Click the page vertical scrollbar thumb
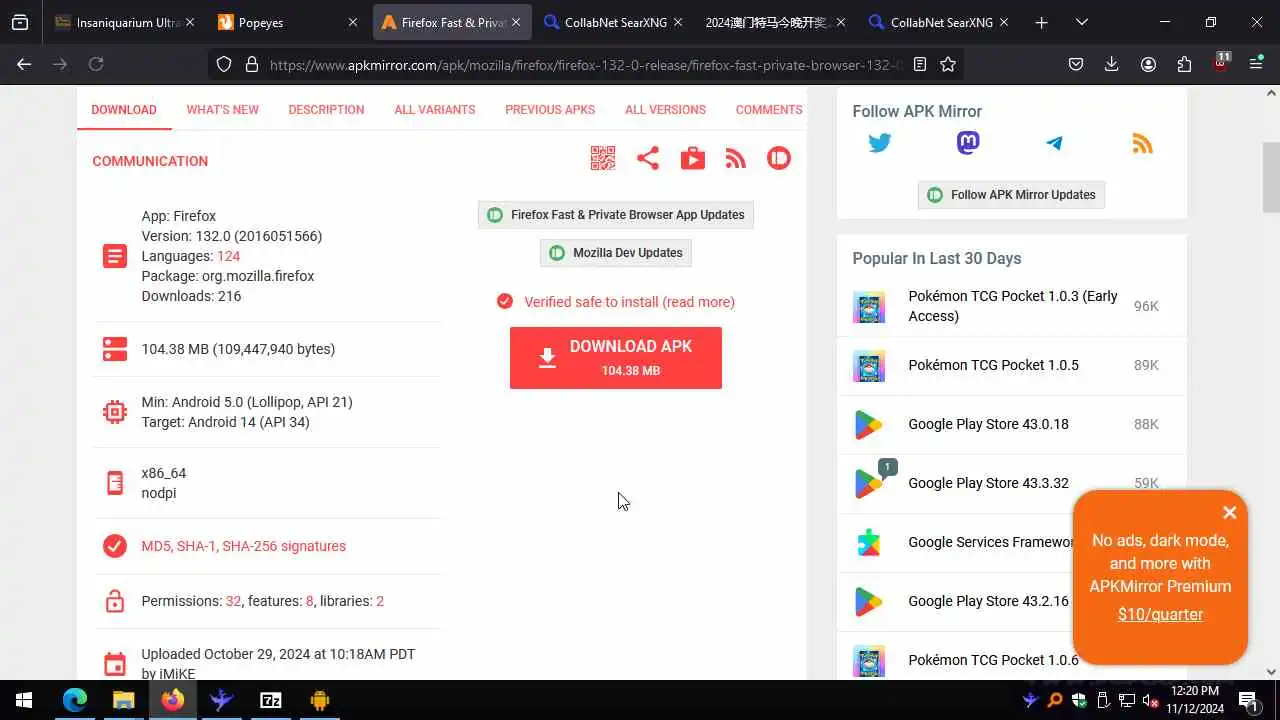The height and width of the screenshot is (720, 1280). tap(1271, 178)
